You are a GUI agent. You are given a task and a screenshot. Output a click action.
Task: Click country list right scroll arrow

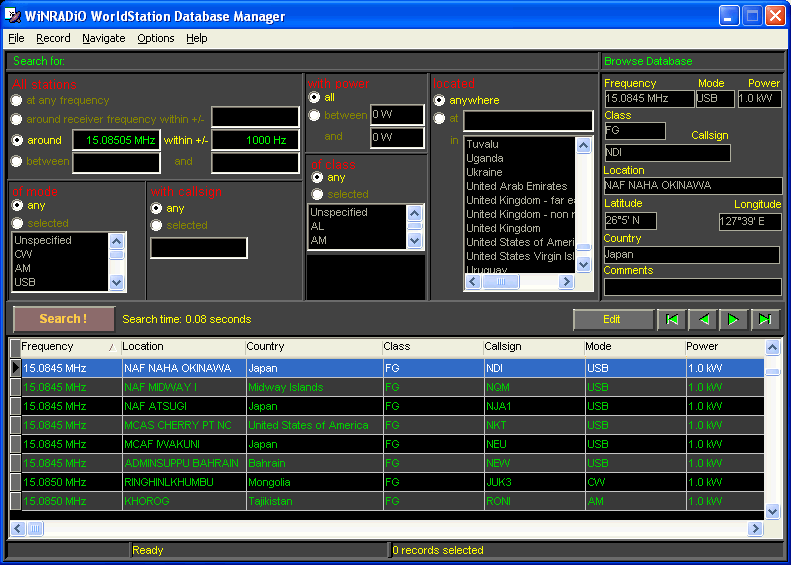566,281
